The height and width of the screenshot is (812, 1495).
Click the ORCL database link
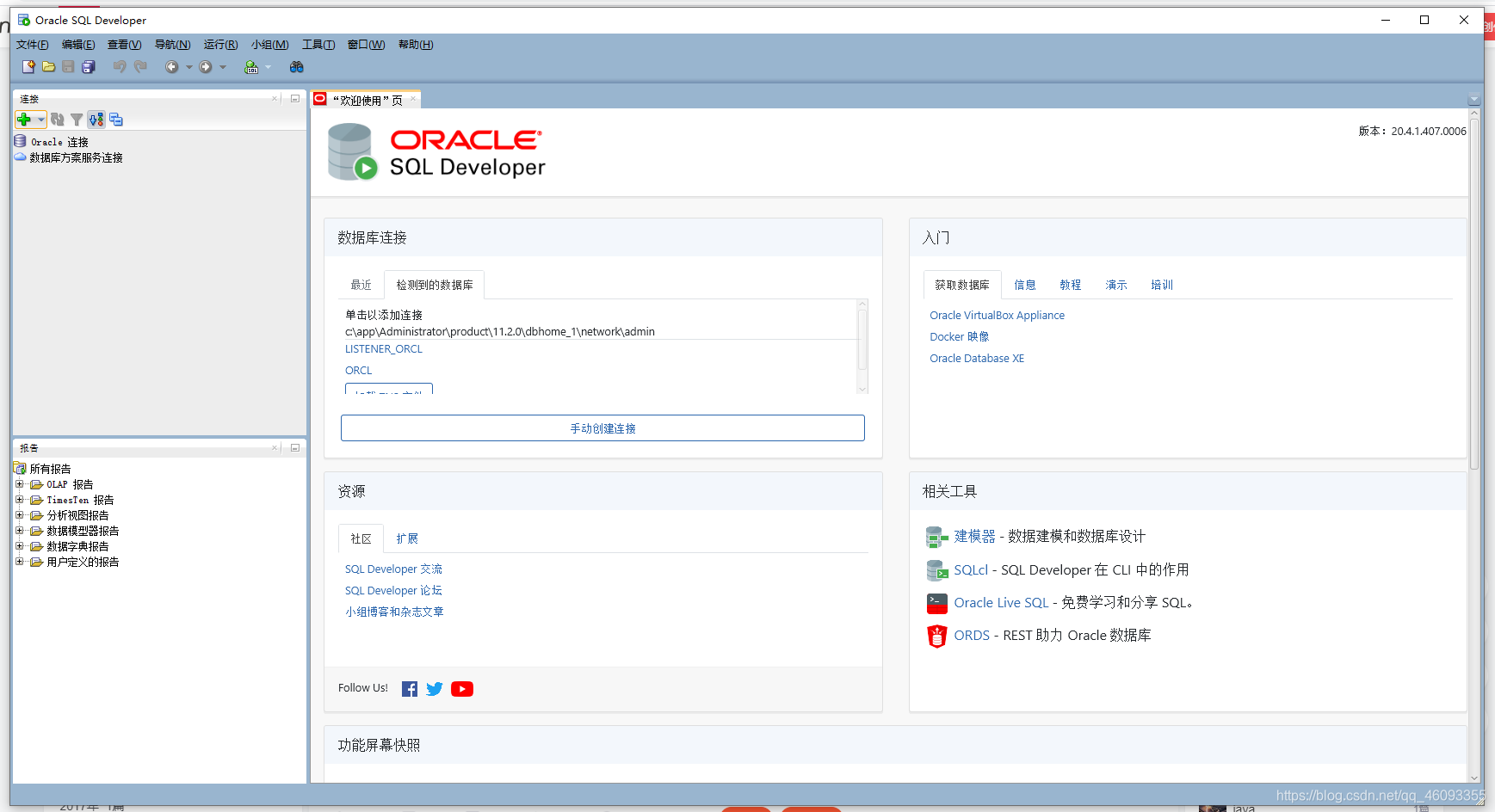pos(359,371)
